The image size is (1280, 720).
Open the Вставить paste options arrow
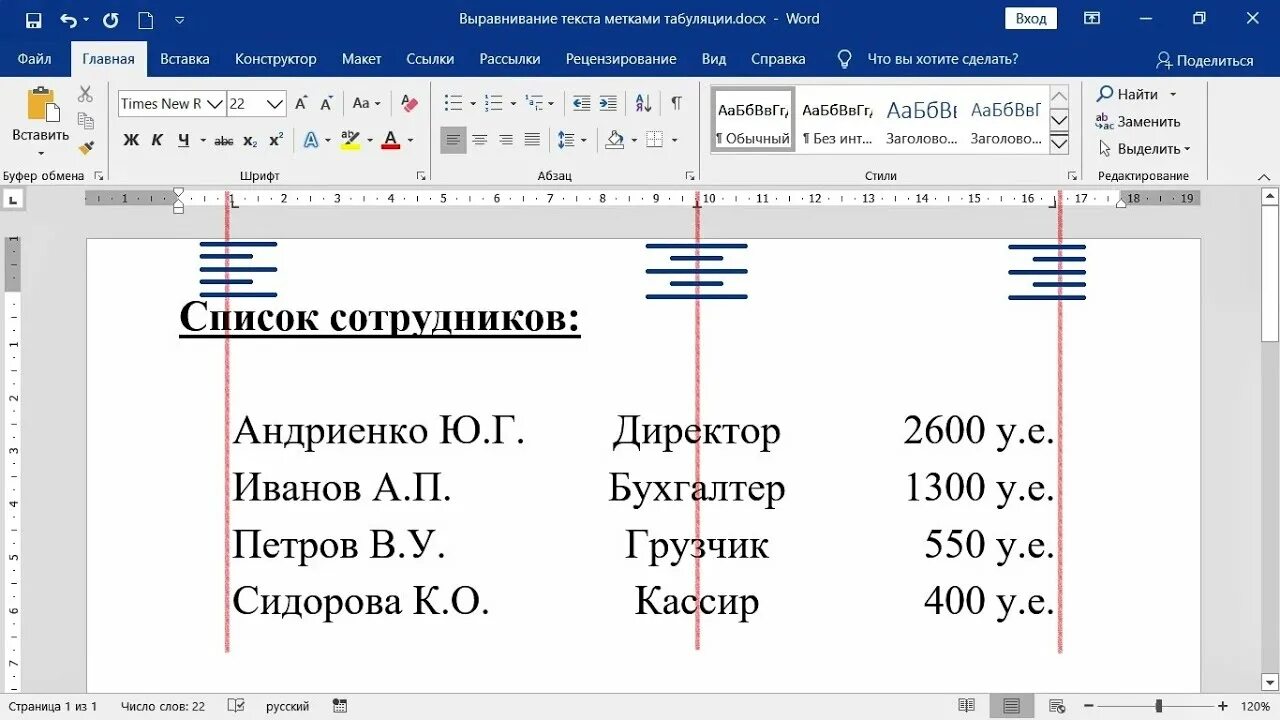tap(41, 154)
